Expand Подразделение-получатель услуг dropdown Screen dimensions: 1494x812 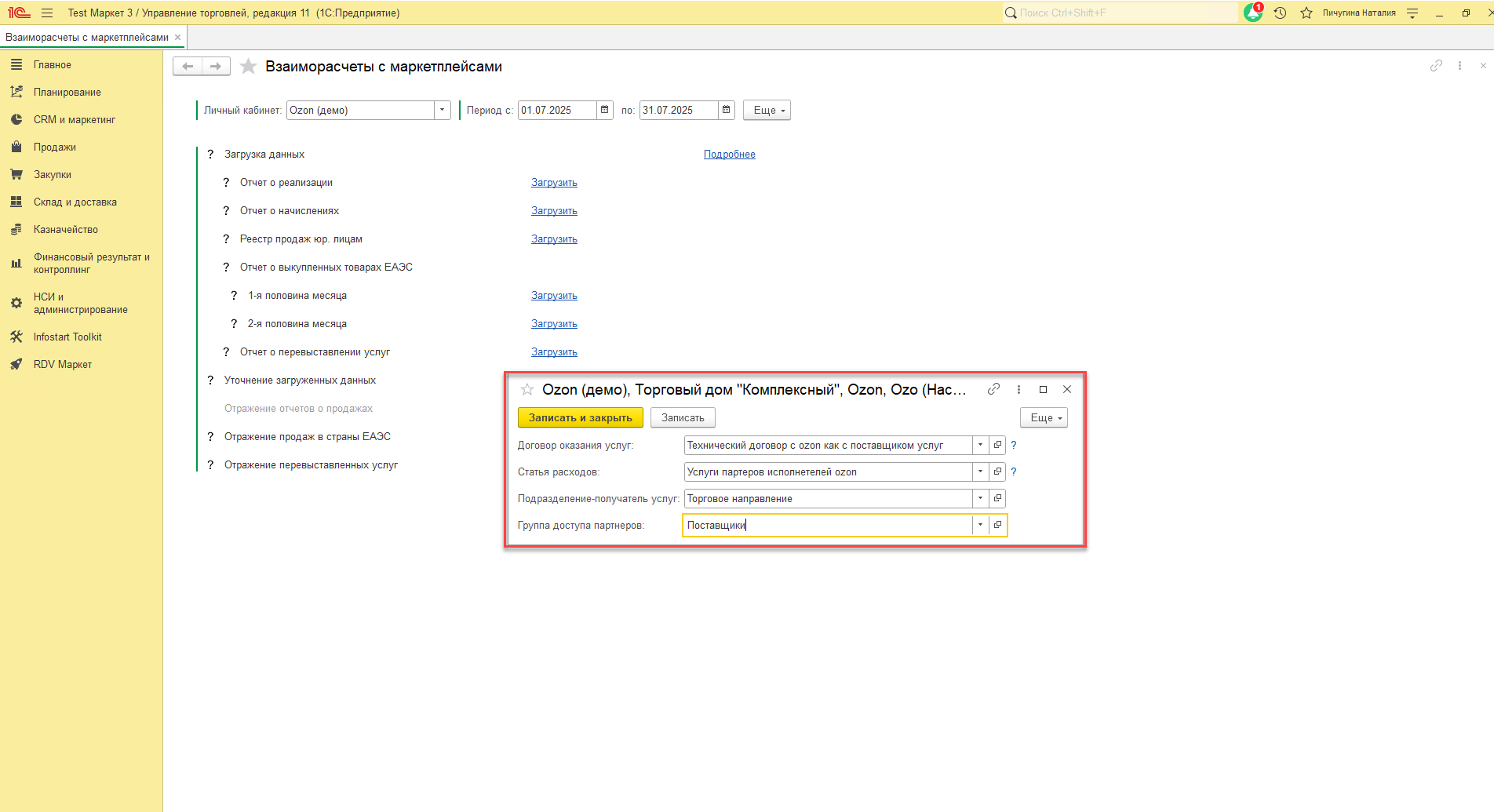(980, 498)
